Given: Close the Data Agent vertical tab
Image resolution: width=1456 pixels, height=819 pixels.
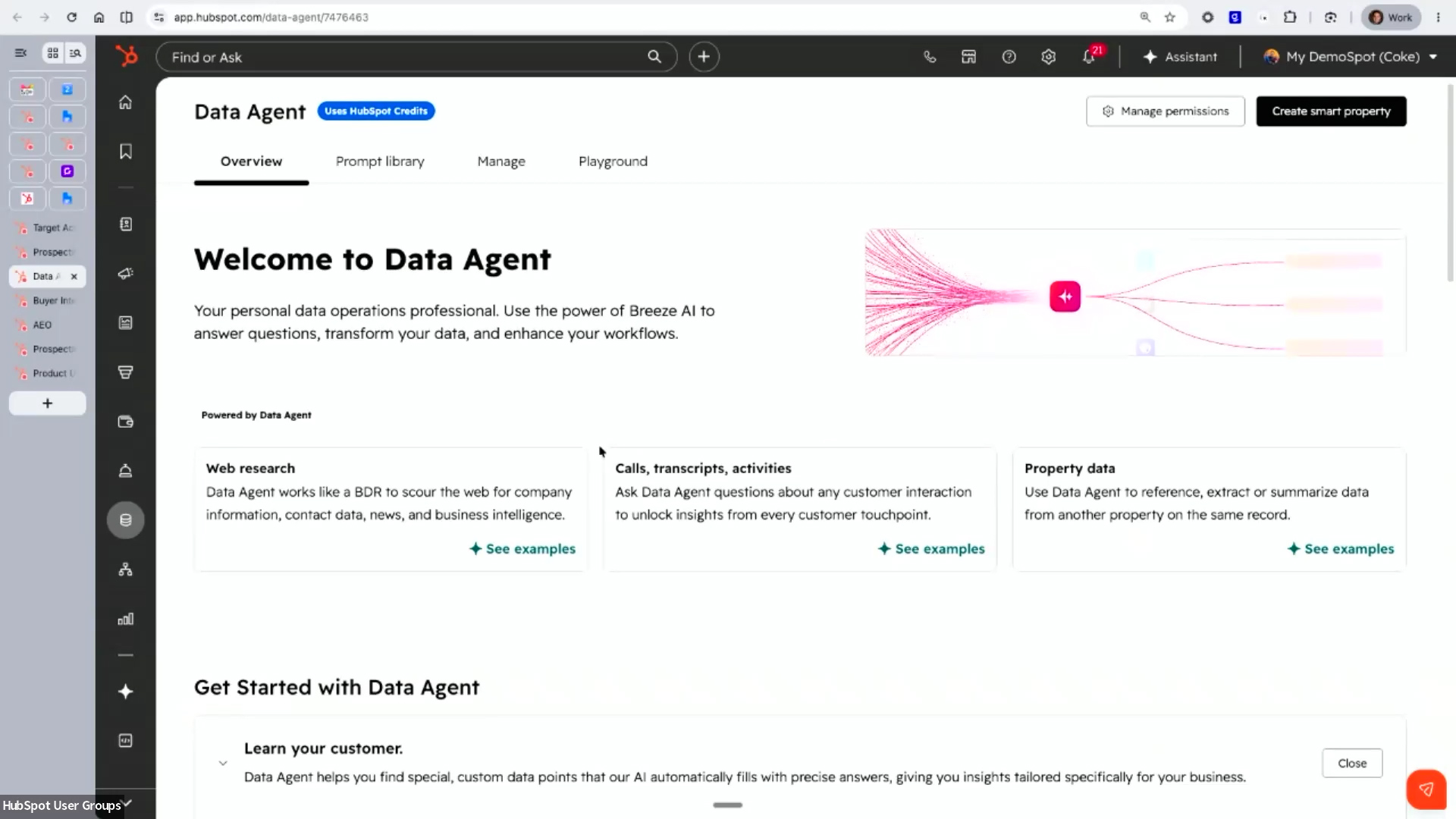Looking at the screenshot, I should [74, 277].
